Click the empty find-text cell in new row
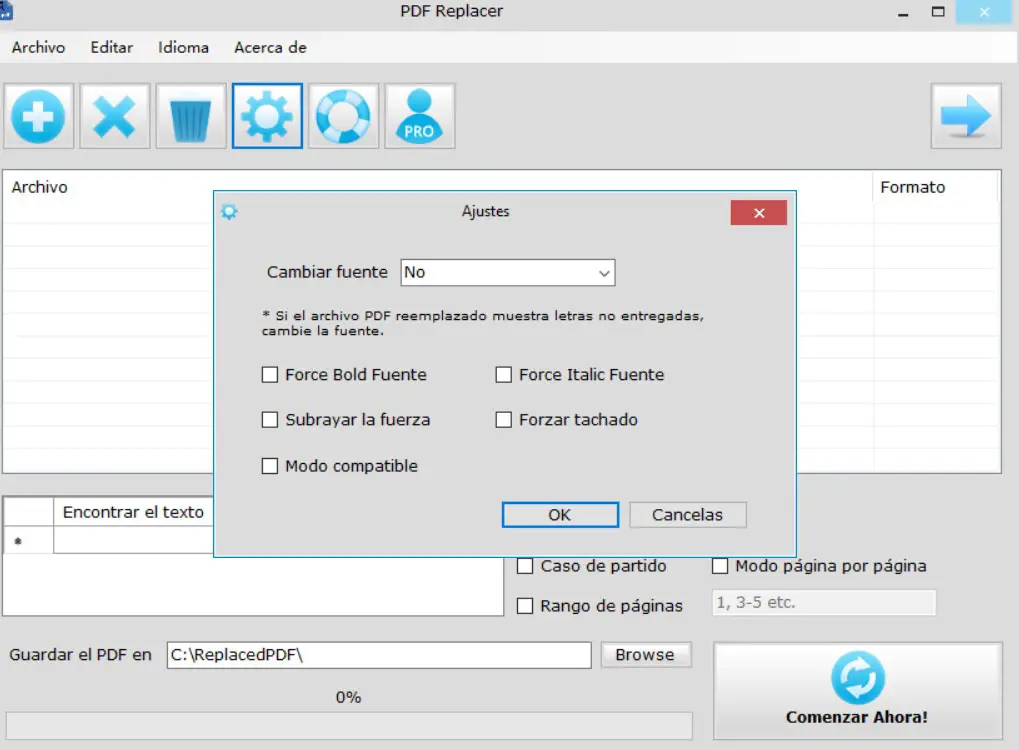 click(x=134, y=540)
